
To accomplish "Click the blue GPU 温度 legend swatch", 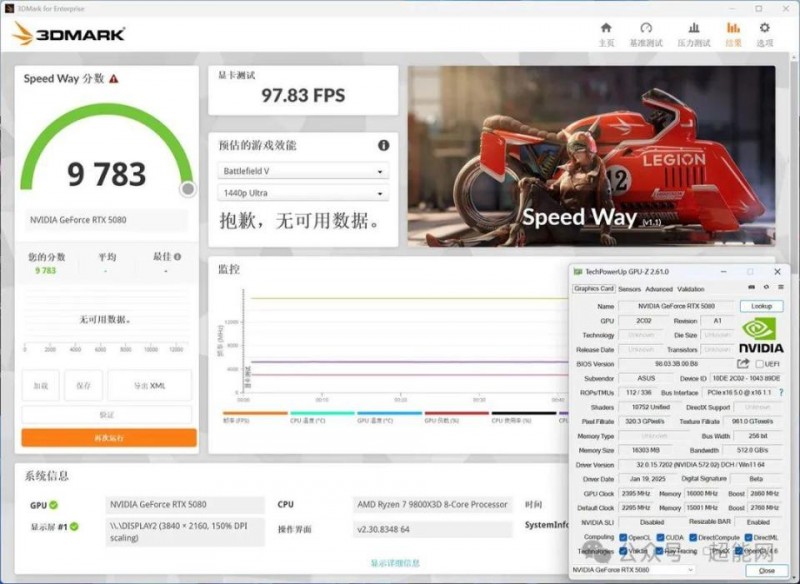I will coord(389,413).
